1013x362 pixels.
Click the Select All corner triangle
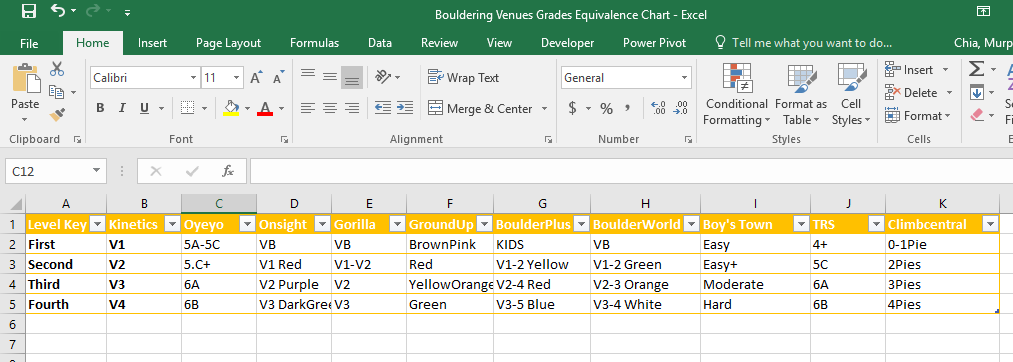click(x=16, y=204)
